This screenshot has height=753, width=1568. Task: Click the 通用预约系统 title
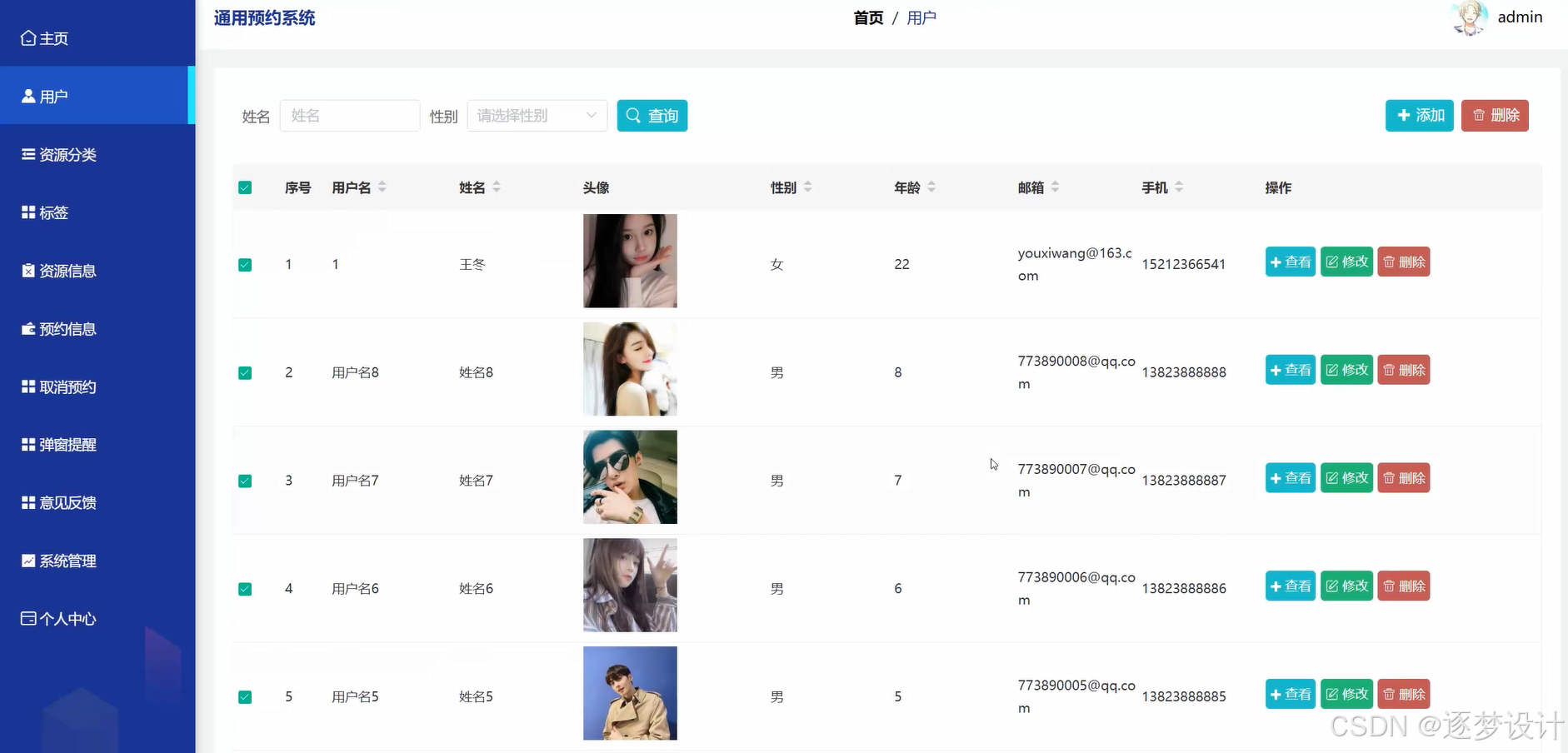[x=264, y=17]
